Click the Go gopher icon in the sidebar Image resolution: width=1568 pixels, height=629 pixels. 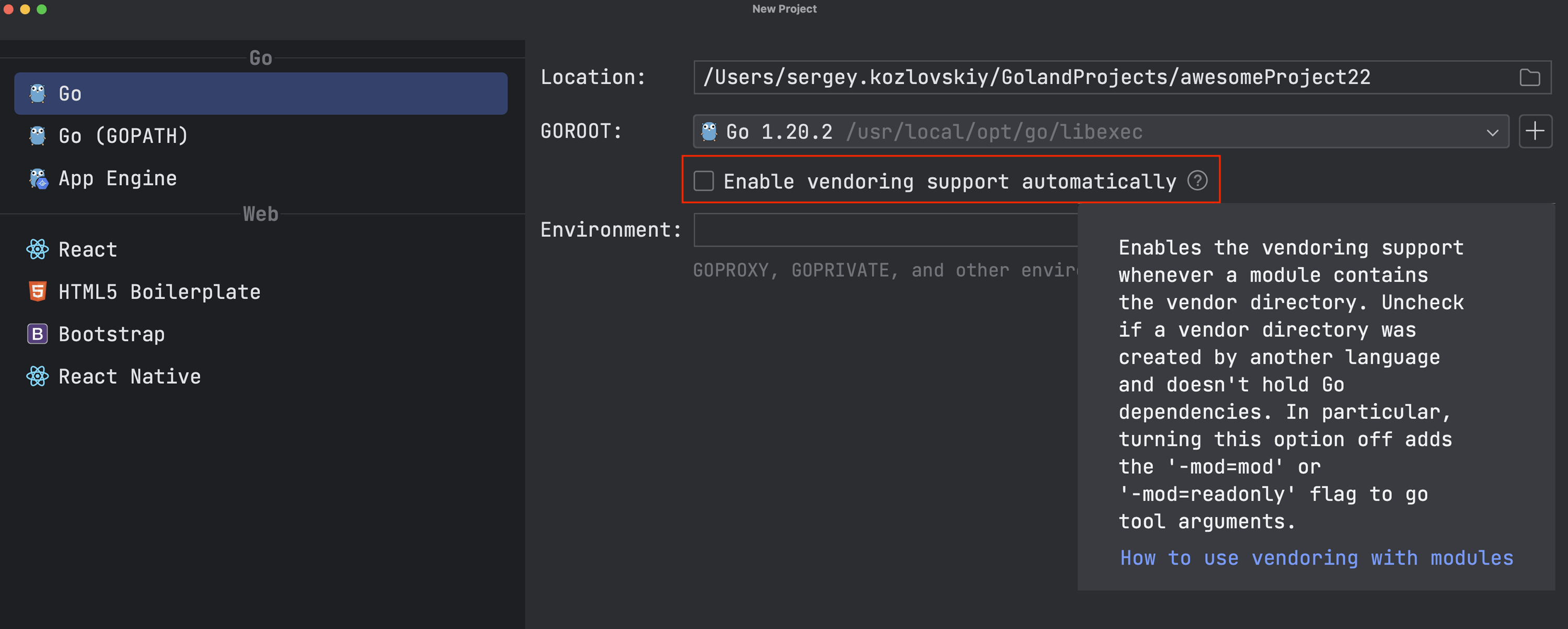click(x=38, y=93)
